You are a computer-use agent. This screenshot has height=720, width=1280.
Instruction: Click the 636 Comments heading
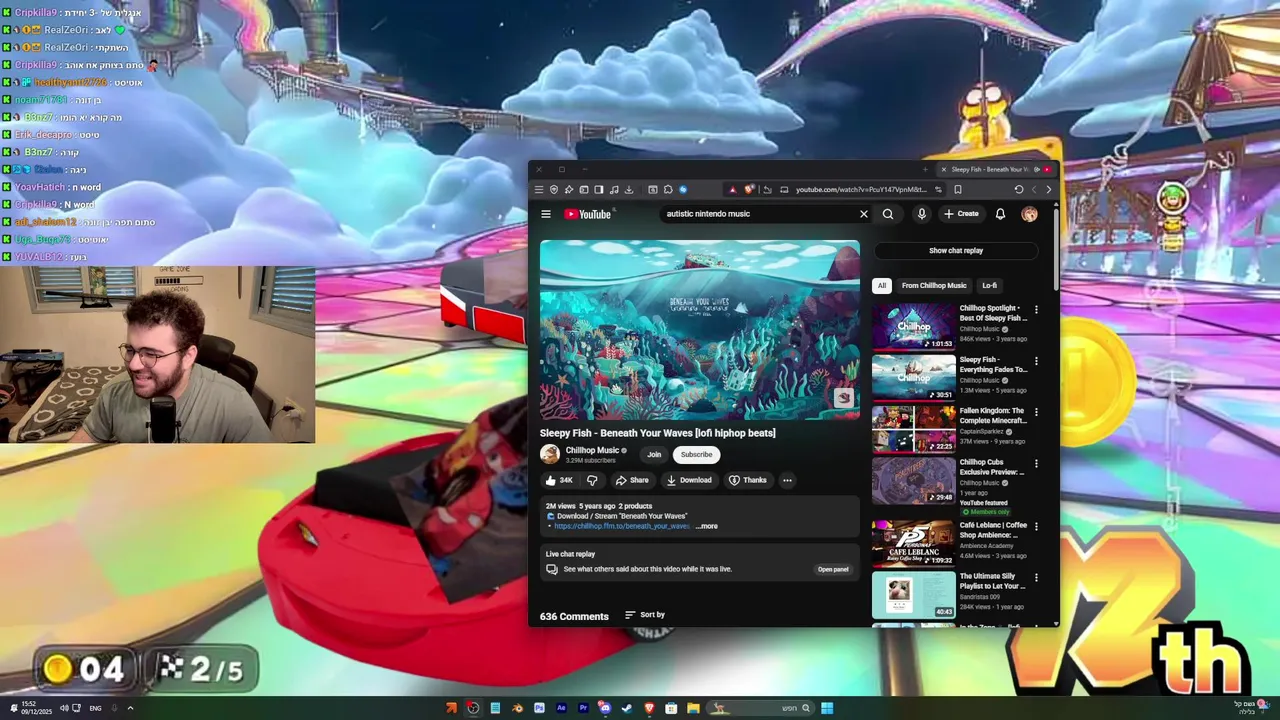click(x=574, y=616)
